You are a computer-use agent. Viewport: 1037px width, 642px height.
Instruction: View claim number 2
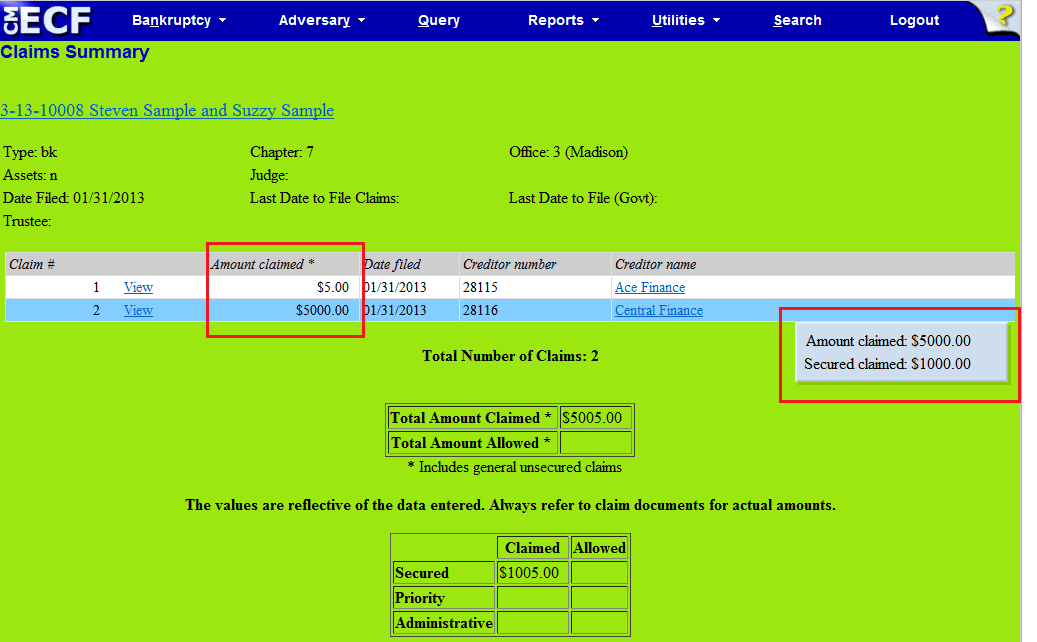tap(138, 310)
